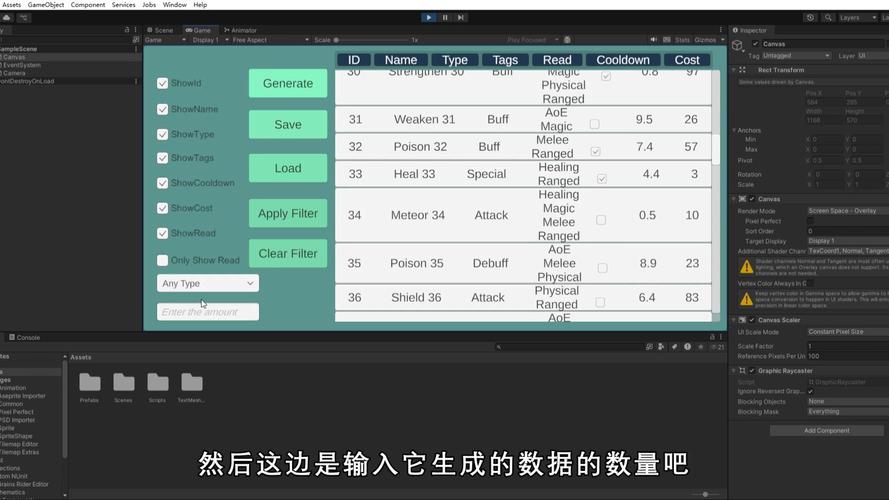Collapse the Graphic Raycaster component
Screen dimensions: 889x500
734,371
